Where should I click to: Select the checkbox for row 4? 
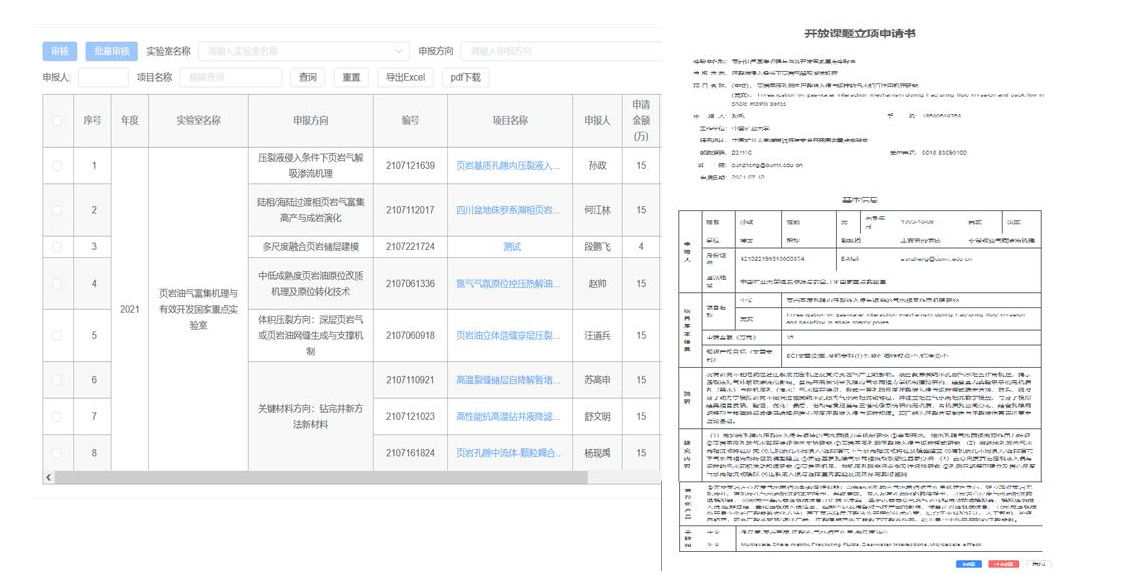(x=57, y=284)
